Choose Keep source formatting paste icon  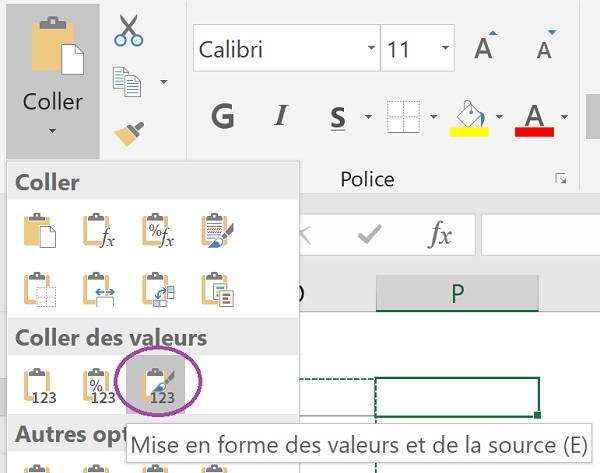click(217, 231)
